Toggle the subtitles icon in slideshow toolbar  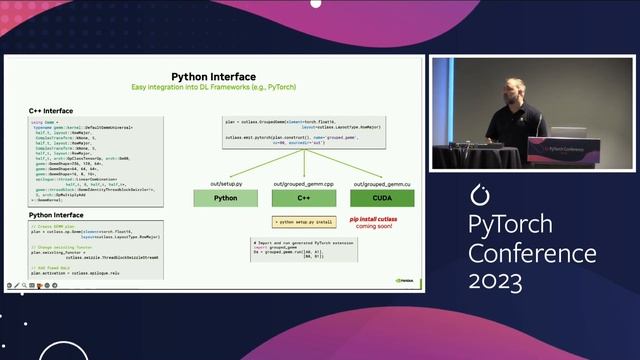pyautogui.click(x=32, y=285)
